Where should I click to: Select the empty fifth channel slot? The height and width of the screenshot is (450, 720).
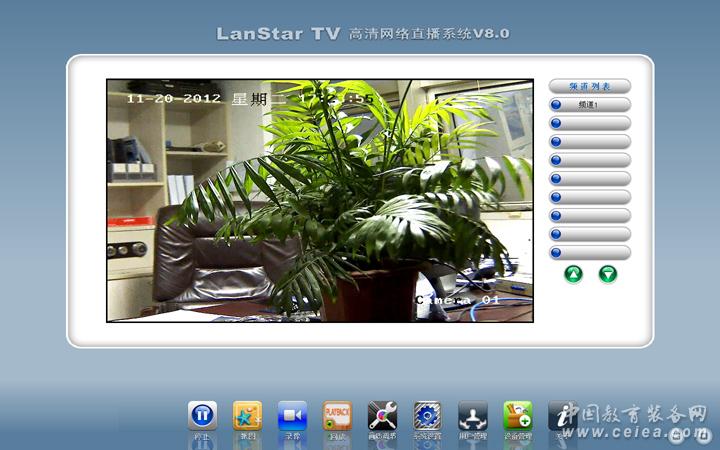click(x=590, y=179)
